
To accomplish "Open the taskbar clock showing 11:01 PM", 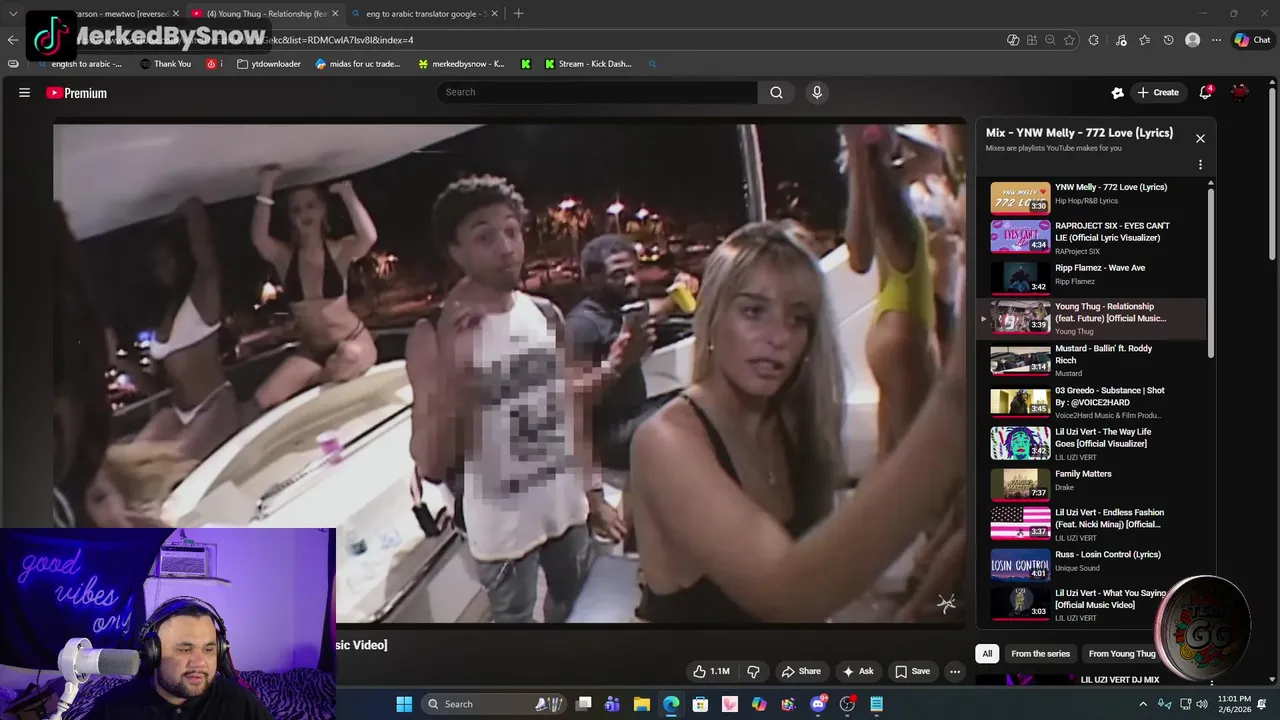I will pos(1233,704).
